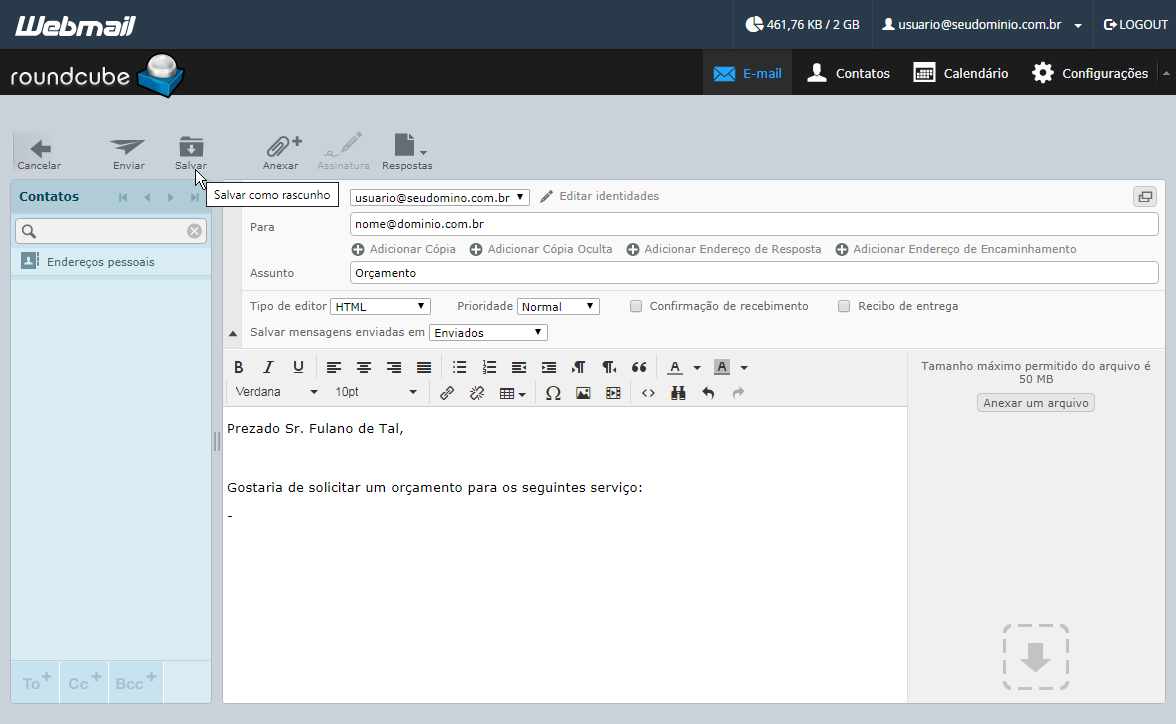The width and height of the screenshot is (1176, 724).
Task: Toggle bold formatting in editor
Action: pos(238,367)
